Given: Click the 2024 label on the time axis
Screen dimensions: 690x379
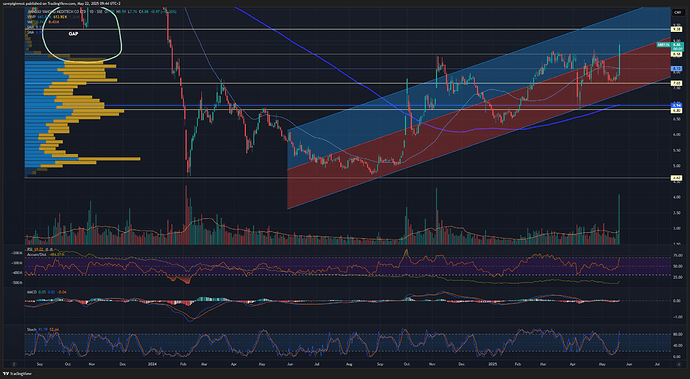Looking at the screenshot, I should (x=152, y=364).
